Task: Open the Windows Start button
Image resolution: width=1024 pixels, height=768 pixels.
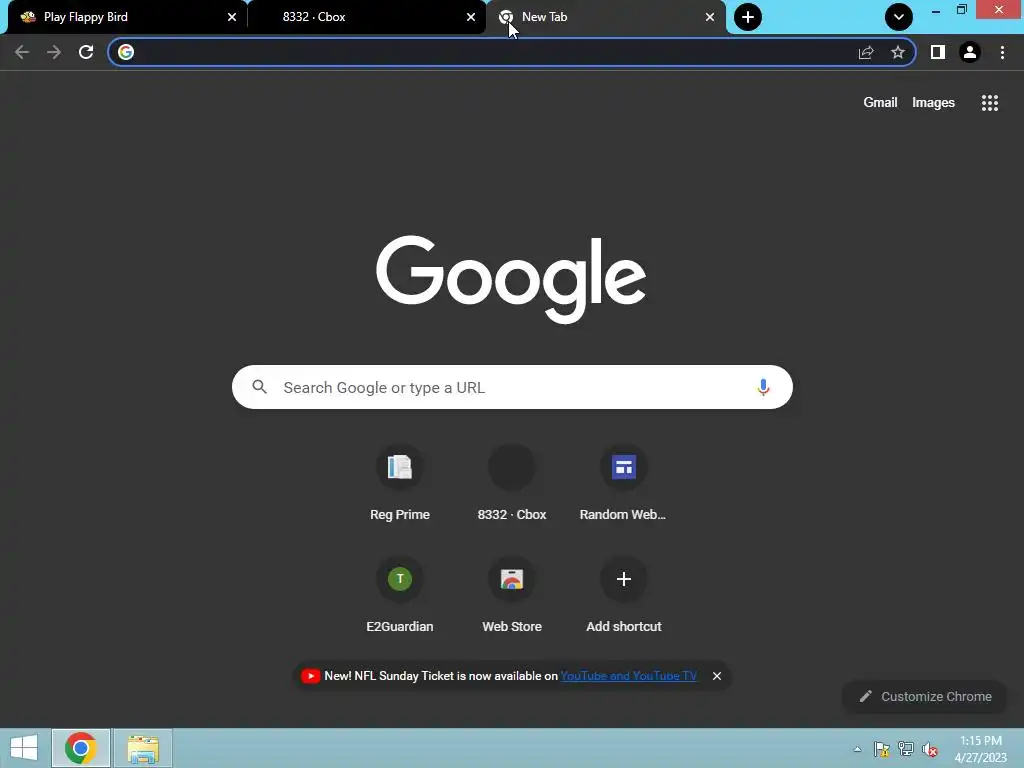Action: point(24,748)
